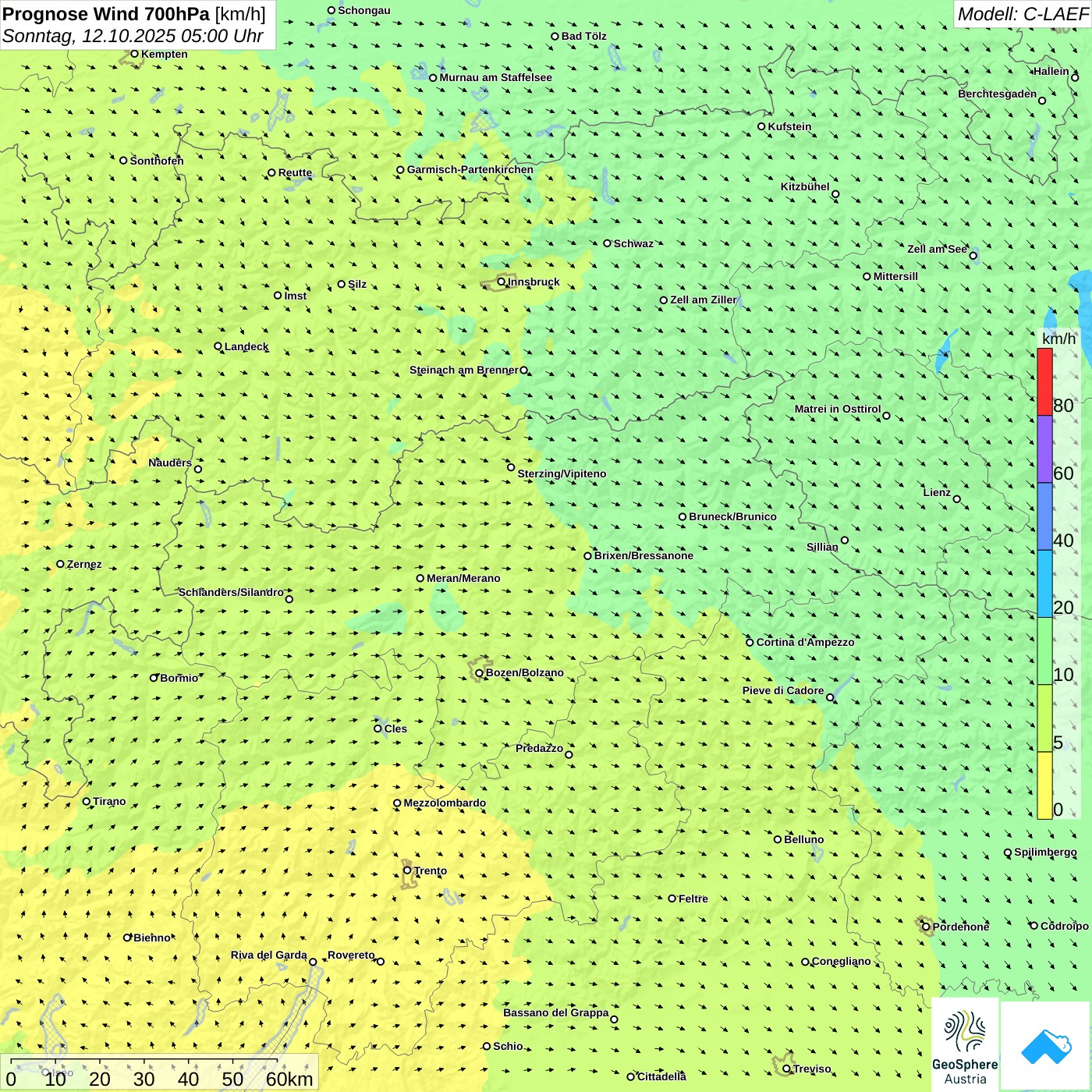Screen dimensions: 1092x1092
Task: Click the Belluno city label
Action: (803, 839)
